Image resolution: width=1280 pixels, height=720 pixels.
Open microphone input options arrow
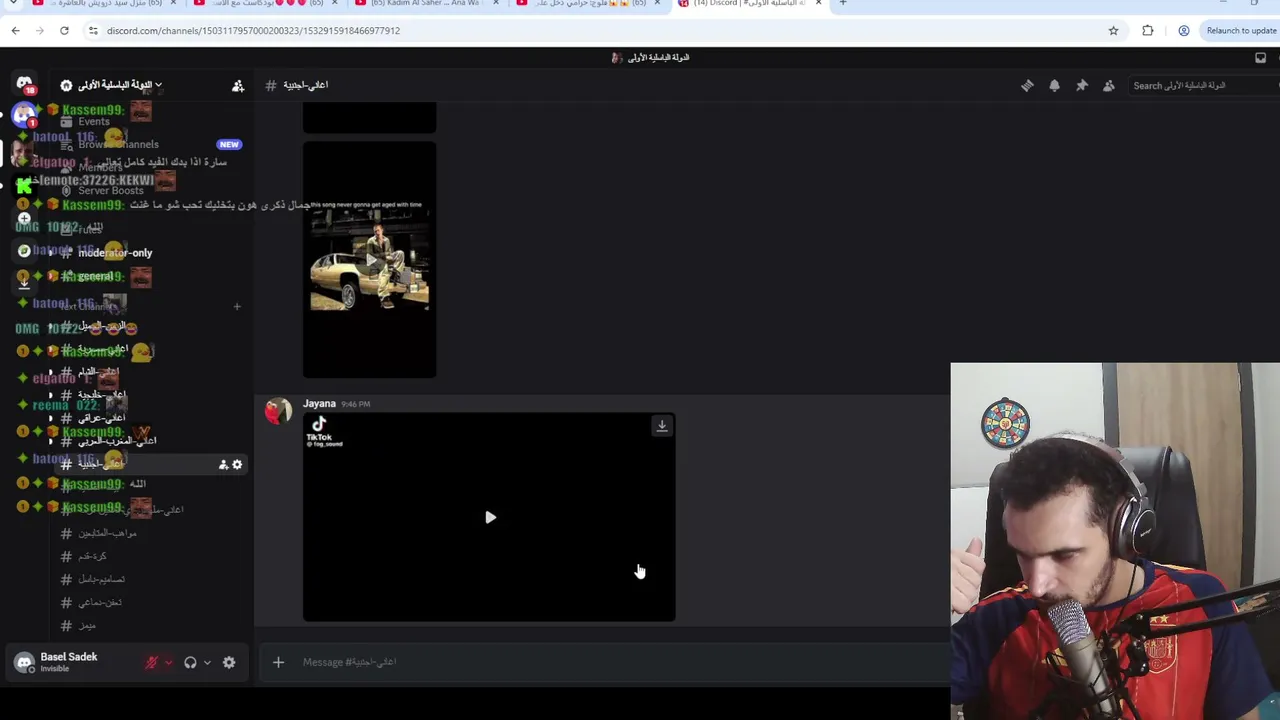coord(168,662)
